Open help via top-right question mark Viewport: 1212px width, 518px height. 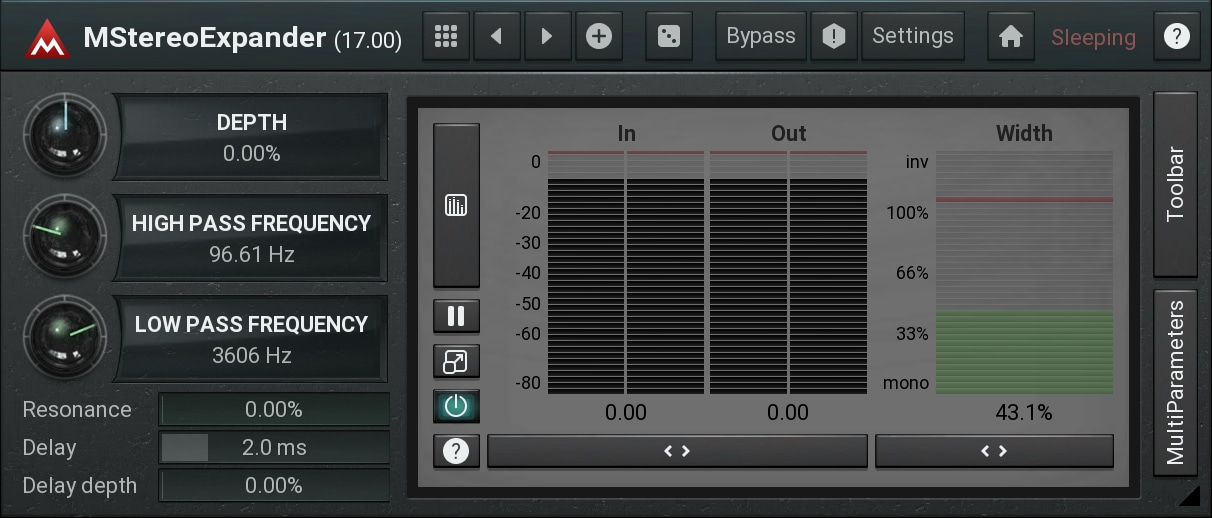coord(1176,37)
